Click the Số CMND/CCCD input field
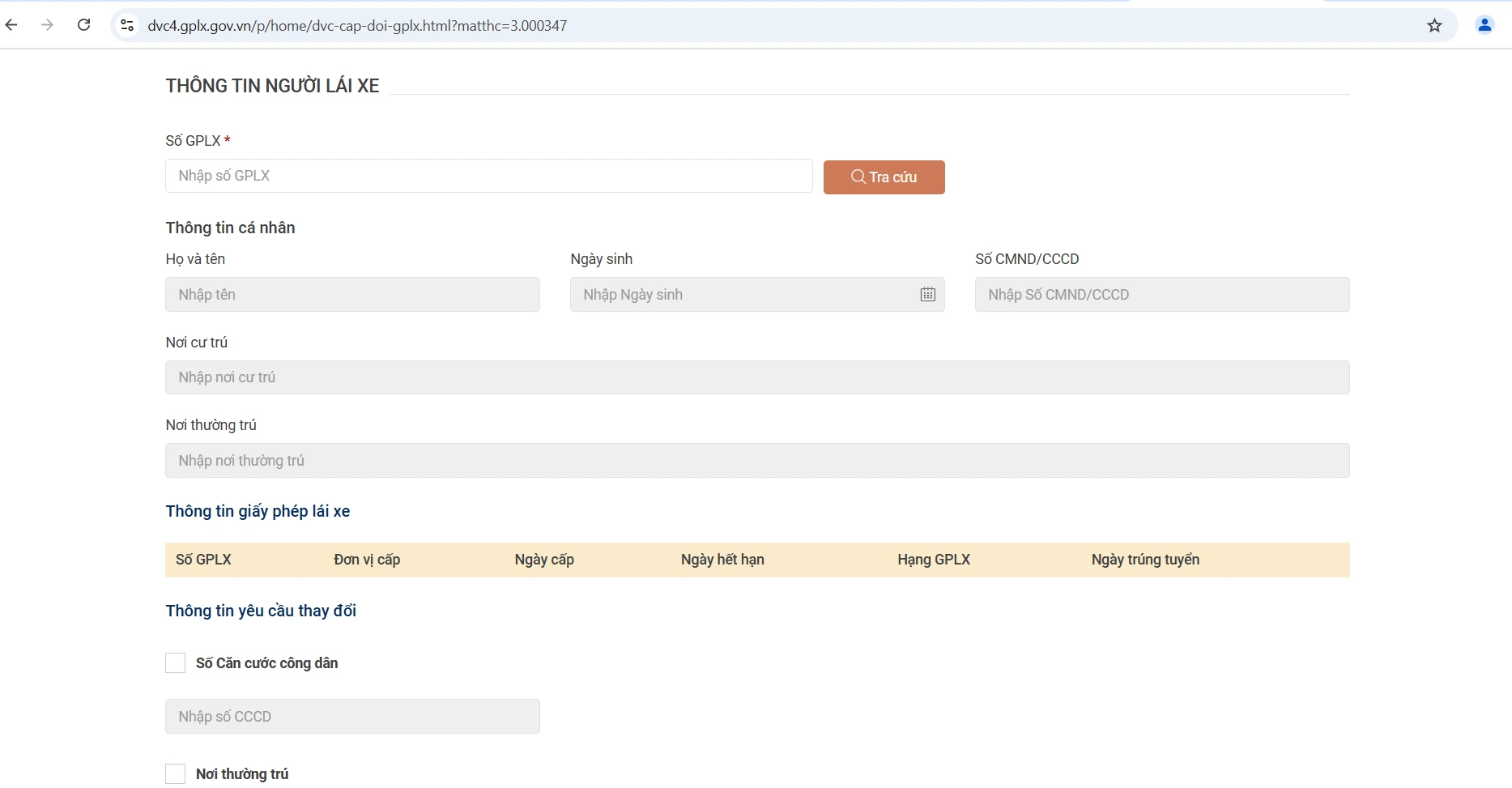Screen dimensions: 1512x788 click(x=1162, y=295)
